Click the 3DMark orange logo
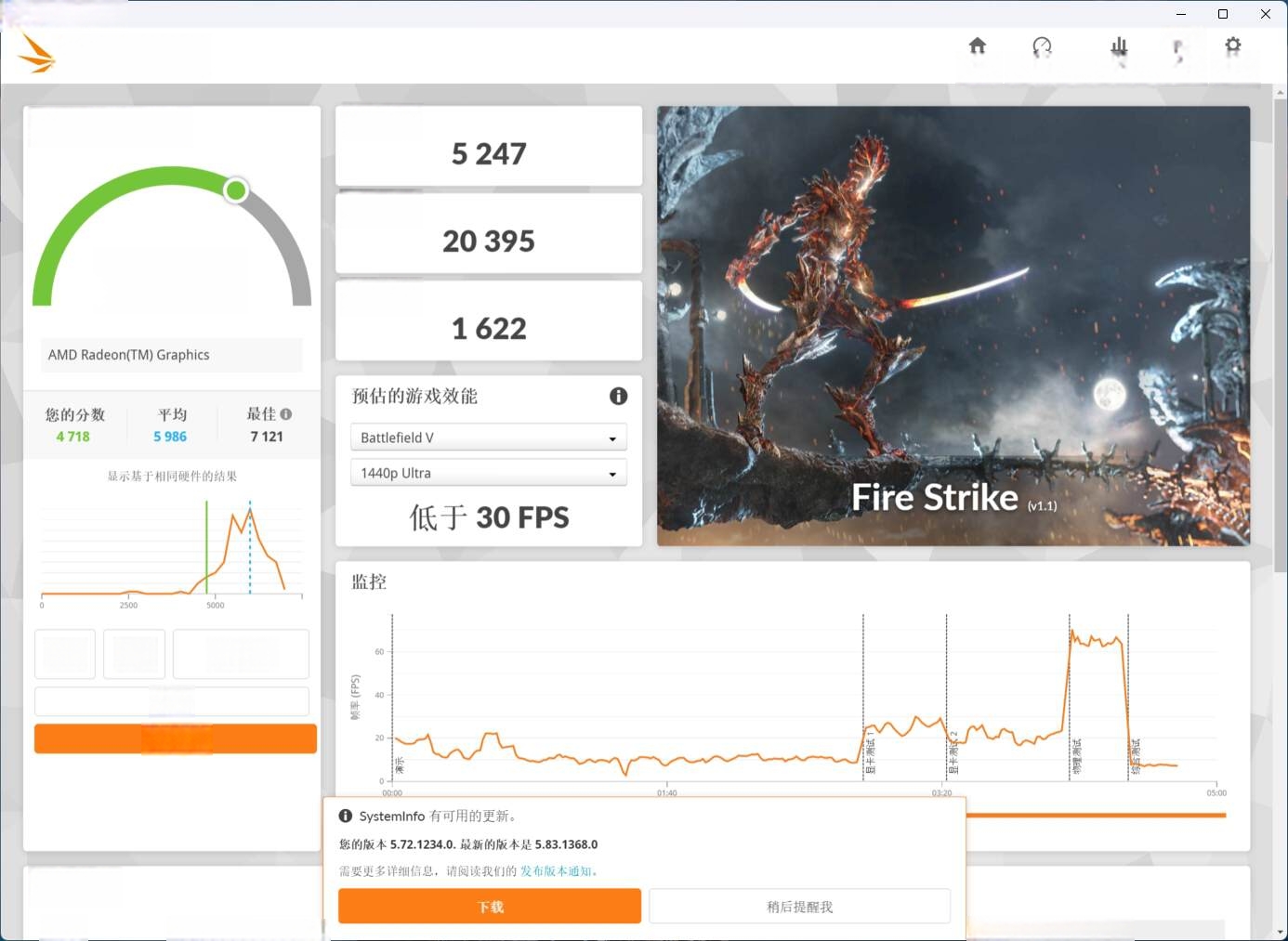The width and height of the screenshot is (1288, 941). pos(37,53)
